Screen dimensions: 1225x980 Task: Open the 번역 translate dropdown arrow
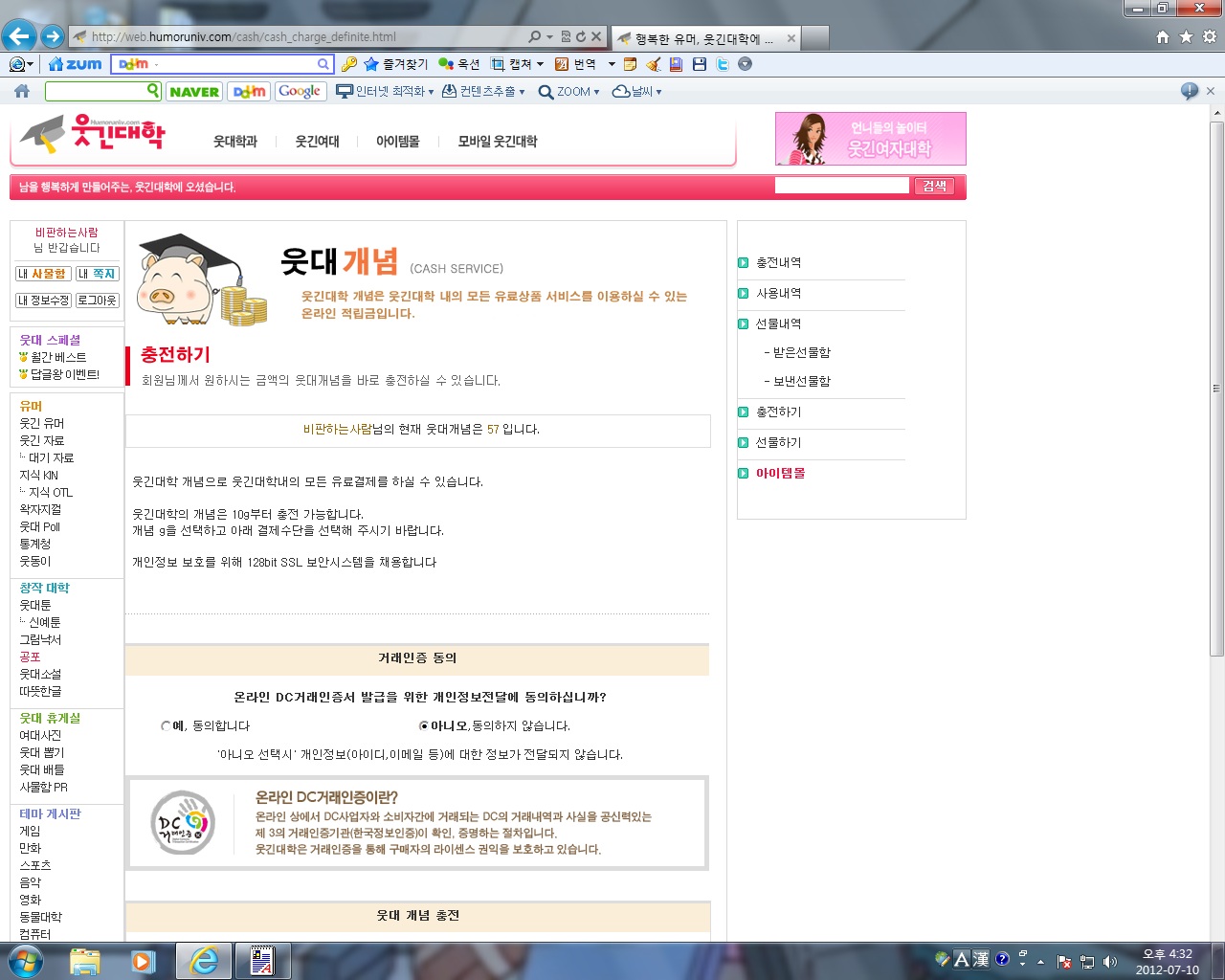coord(612,64)
